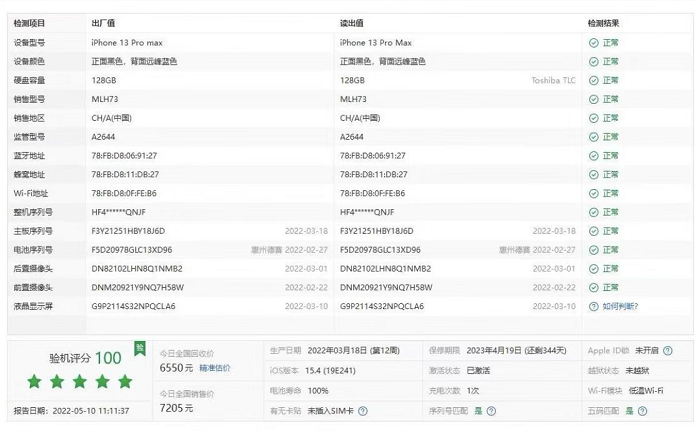Select 78:FB:D8:0F:FE:B6 in the 出厂值 column
The height and width of the screenshot is (434, 696).
pos(124,193)
